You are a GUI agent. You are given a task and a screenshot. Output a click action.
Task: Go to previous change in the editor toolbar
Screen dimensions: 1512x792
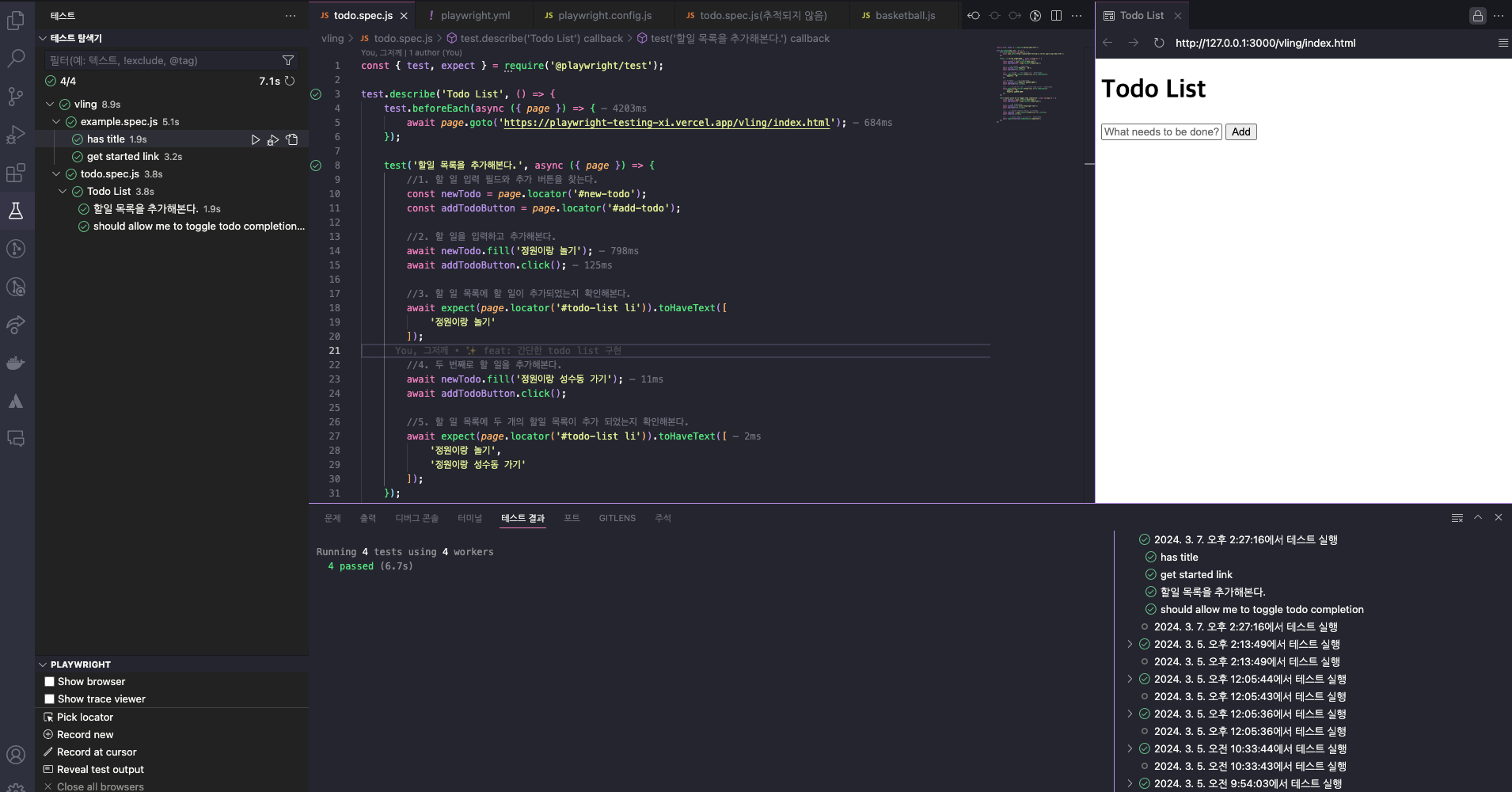[x=974, y=16]
